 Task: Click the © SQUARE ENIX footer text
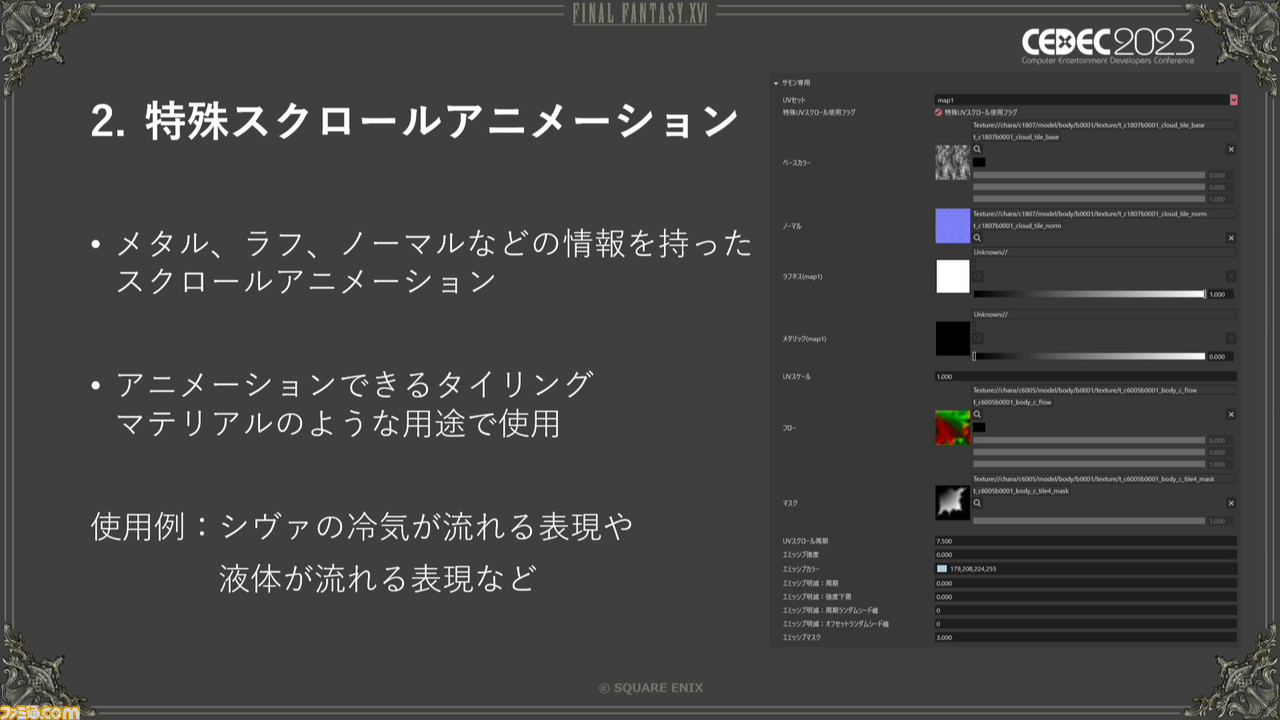tap(651, 688)
